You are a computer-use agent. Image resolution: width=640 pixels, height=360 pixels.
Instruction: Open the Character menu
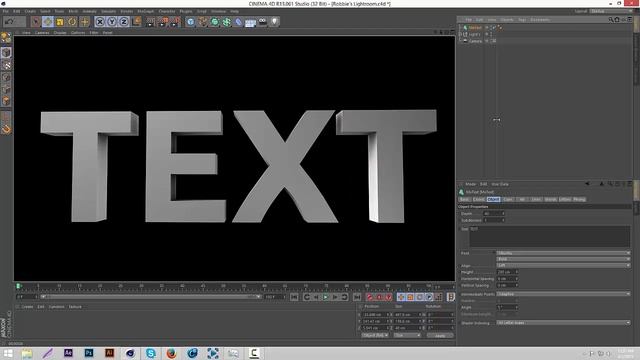tap(167, 11)
